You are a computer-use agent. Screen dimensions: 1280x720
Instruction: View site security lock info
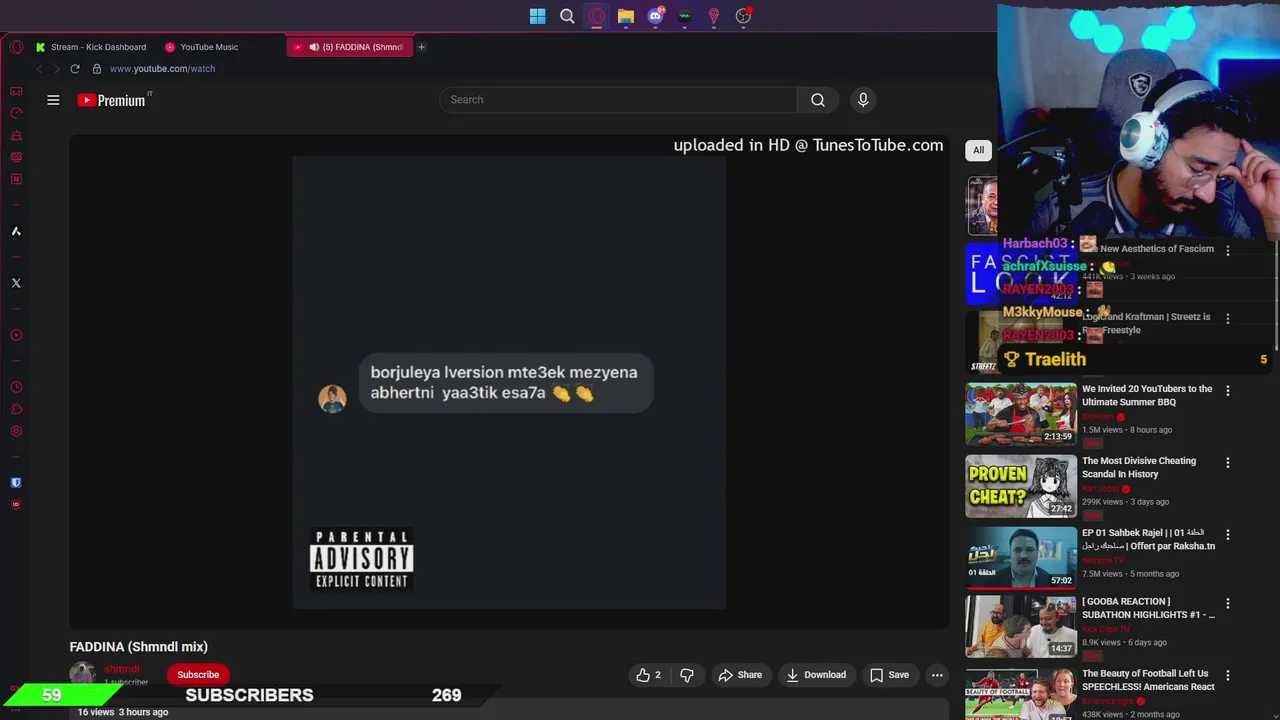click(97, 69)
